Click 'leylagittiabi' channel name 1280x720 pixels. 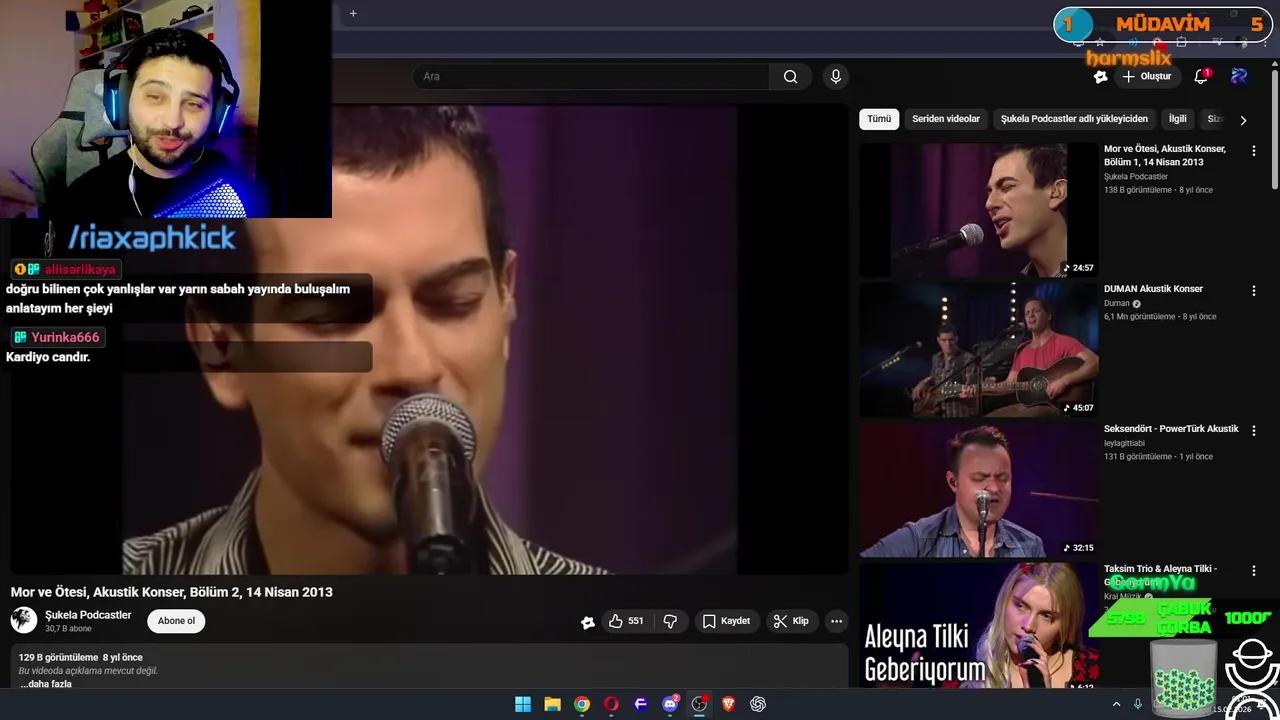click(x=1124, y=443)
